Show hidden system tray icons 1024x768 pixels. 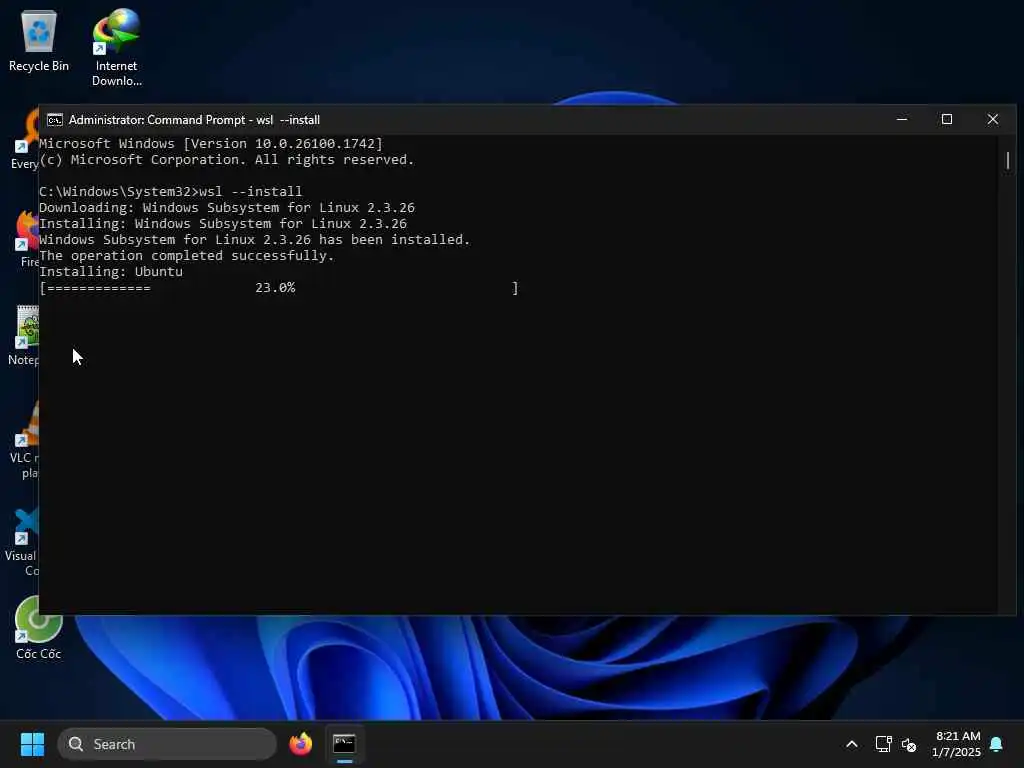(x=852, y=744)
